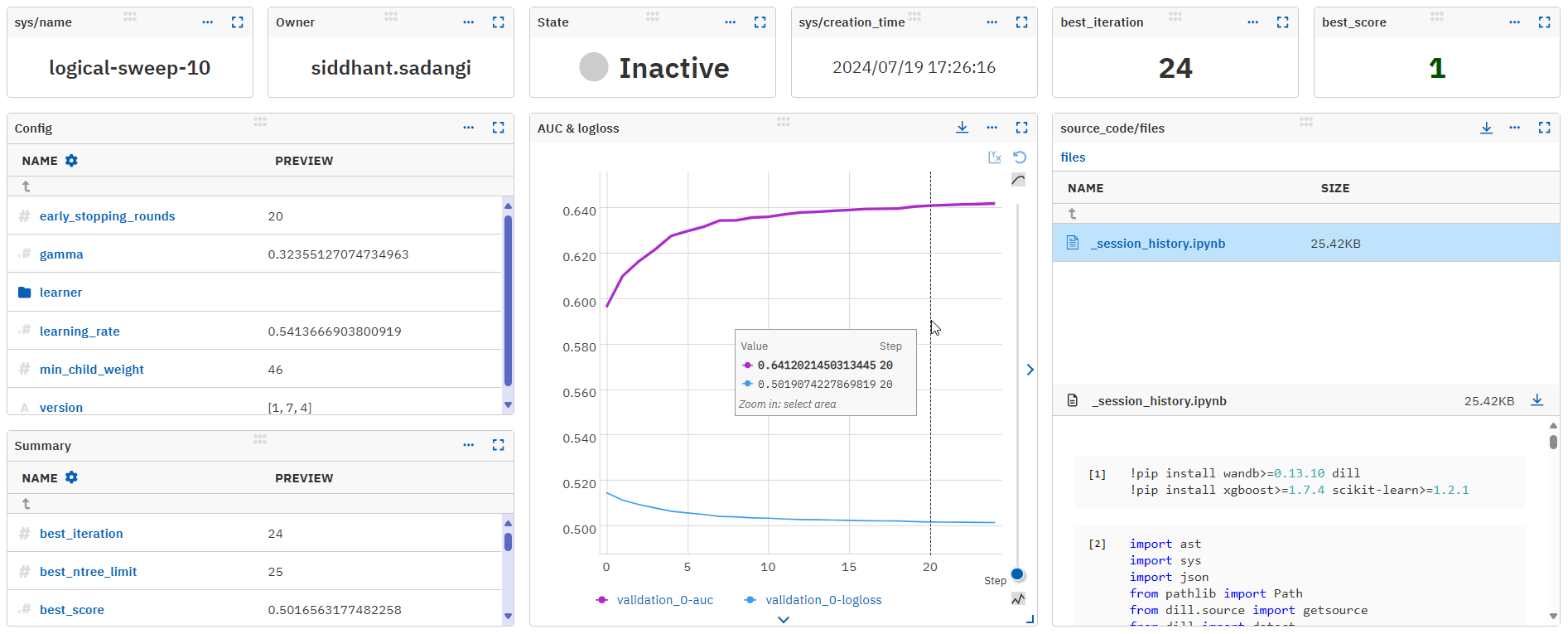The width and height of the screenshot is (1568, 634).
Task: Open best_ntree_limit summary field
Action: 89,572
